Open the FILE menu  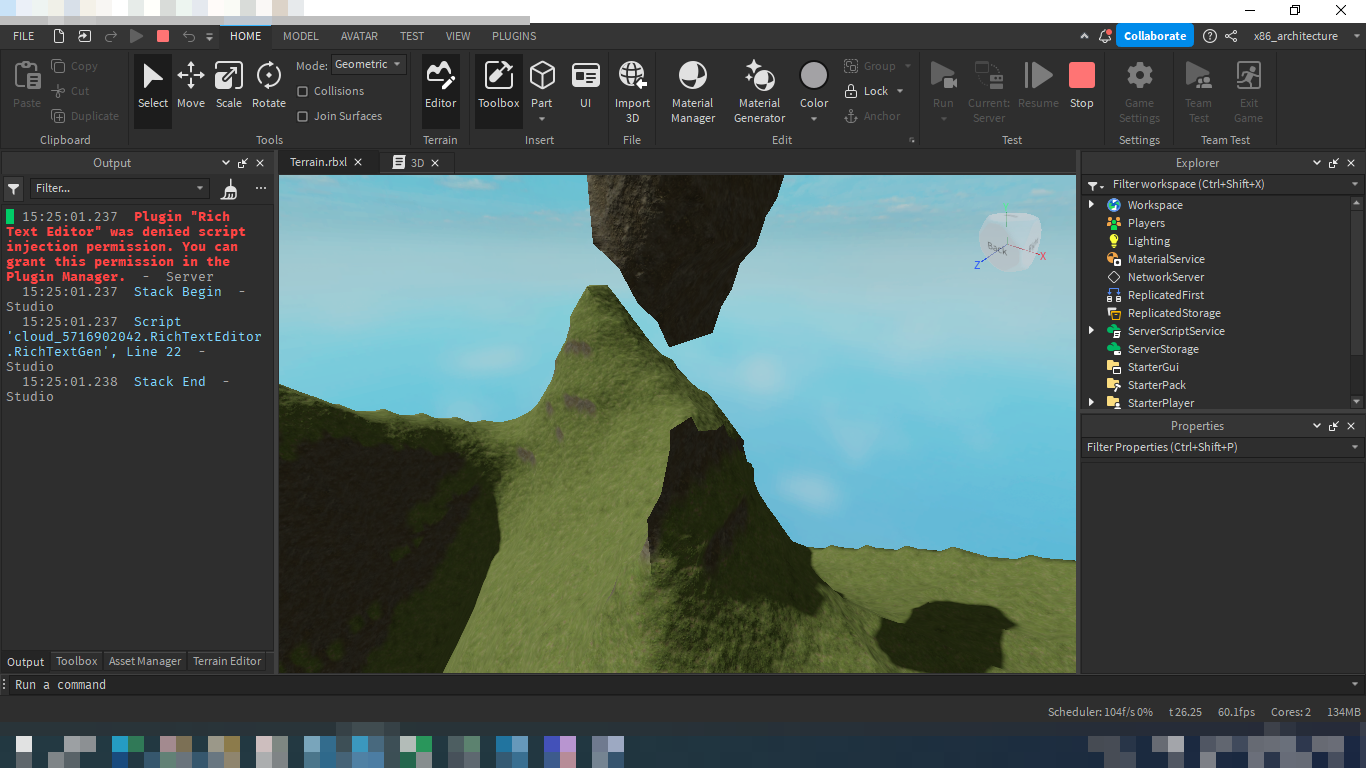(24, 36)
